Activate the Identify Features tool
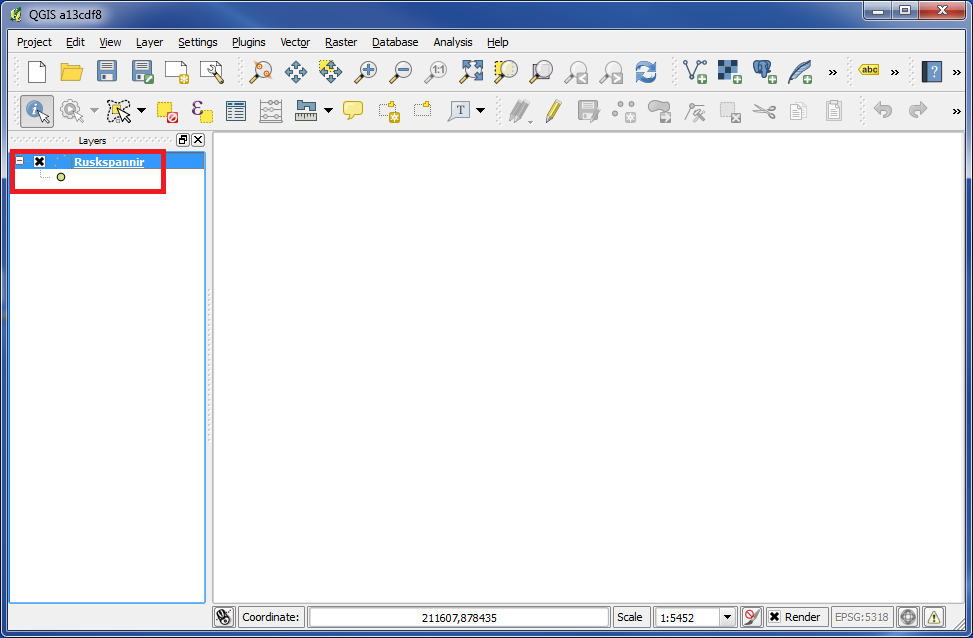The image size is (973, 638). pos(37,112)
